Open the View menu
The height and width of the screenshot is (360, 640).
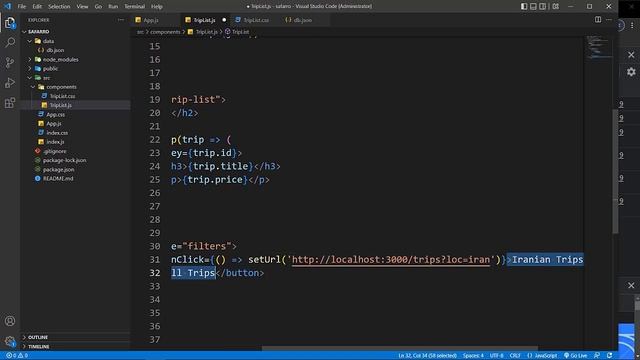pos(82,7)
